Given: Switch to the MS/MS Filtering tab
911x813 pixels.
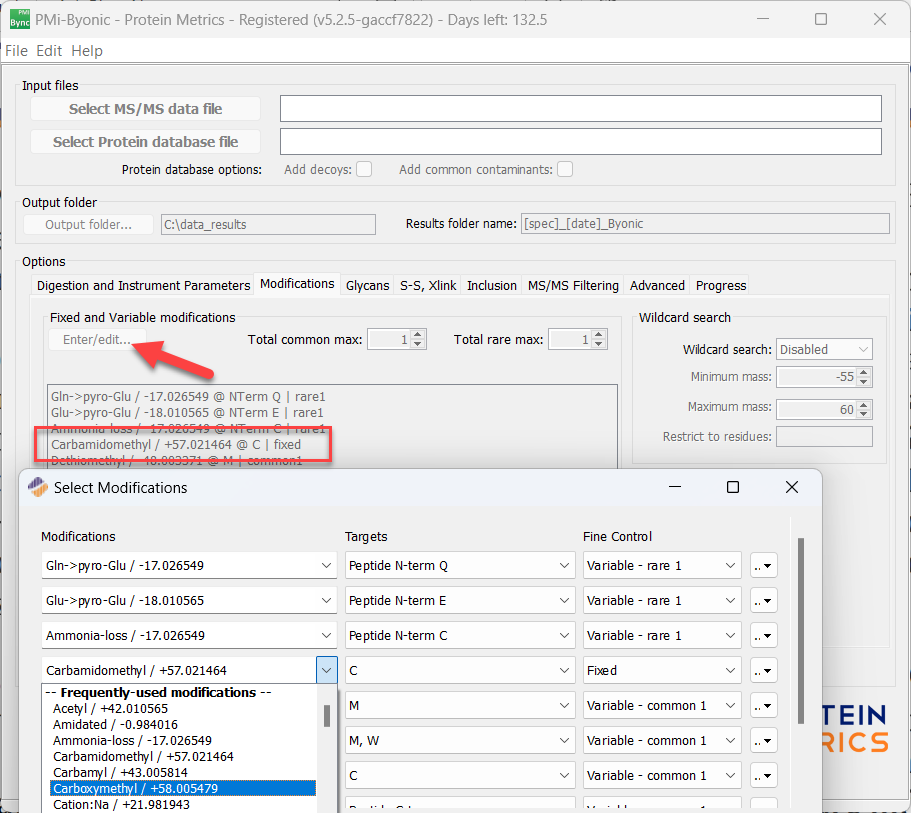Looking at the screenshot, I should click(x=572, y=285).
